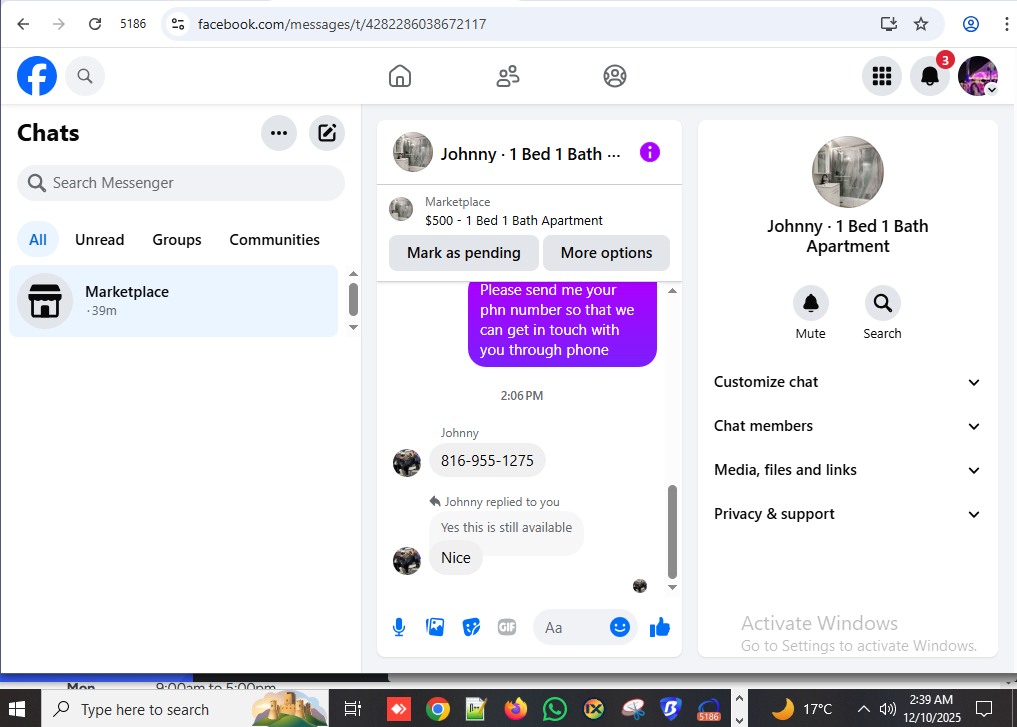Open Chats options three-dots button
Screen dimensions: 1017x727
pos(279,133)
